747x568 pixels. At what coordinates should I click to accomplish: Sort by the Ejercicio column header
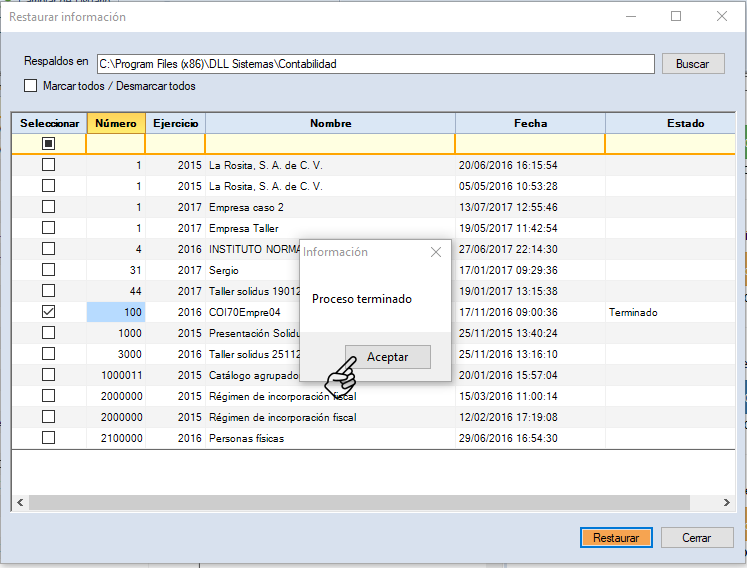coord(175,123)
